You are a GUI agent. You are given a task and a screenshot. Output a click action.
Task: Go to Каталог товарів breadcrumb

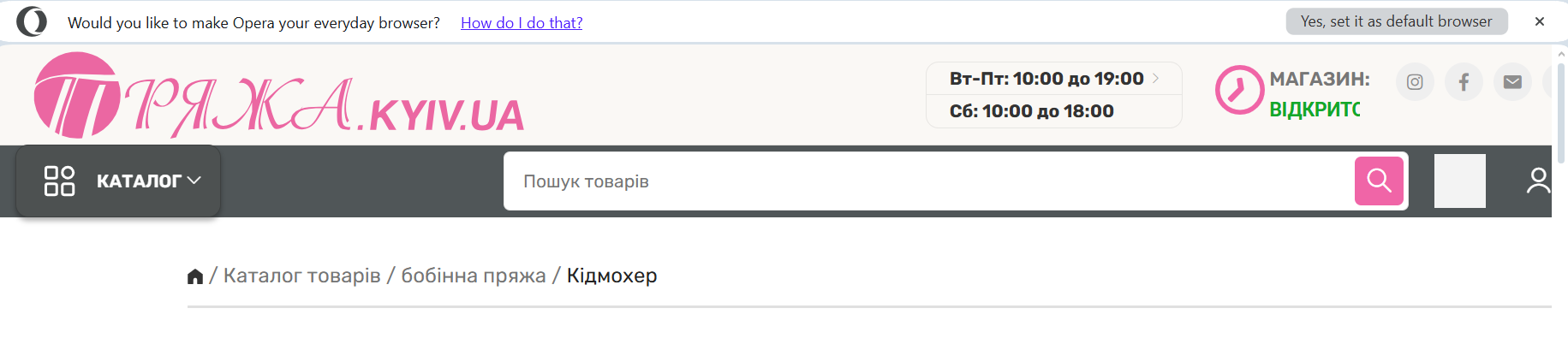coord(301,276)
